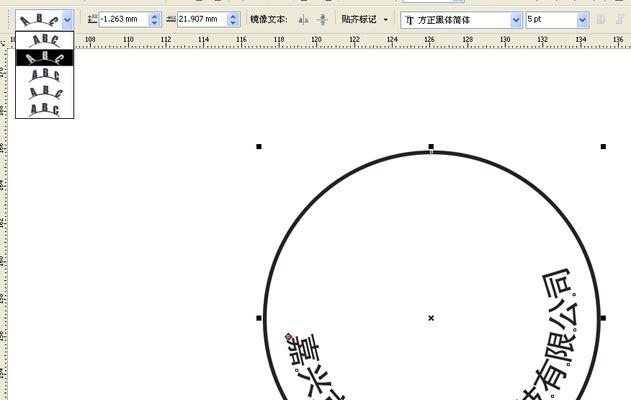Click the top-left selection handle
The image size is (631, 400).
tap(259, 146)
